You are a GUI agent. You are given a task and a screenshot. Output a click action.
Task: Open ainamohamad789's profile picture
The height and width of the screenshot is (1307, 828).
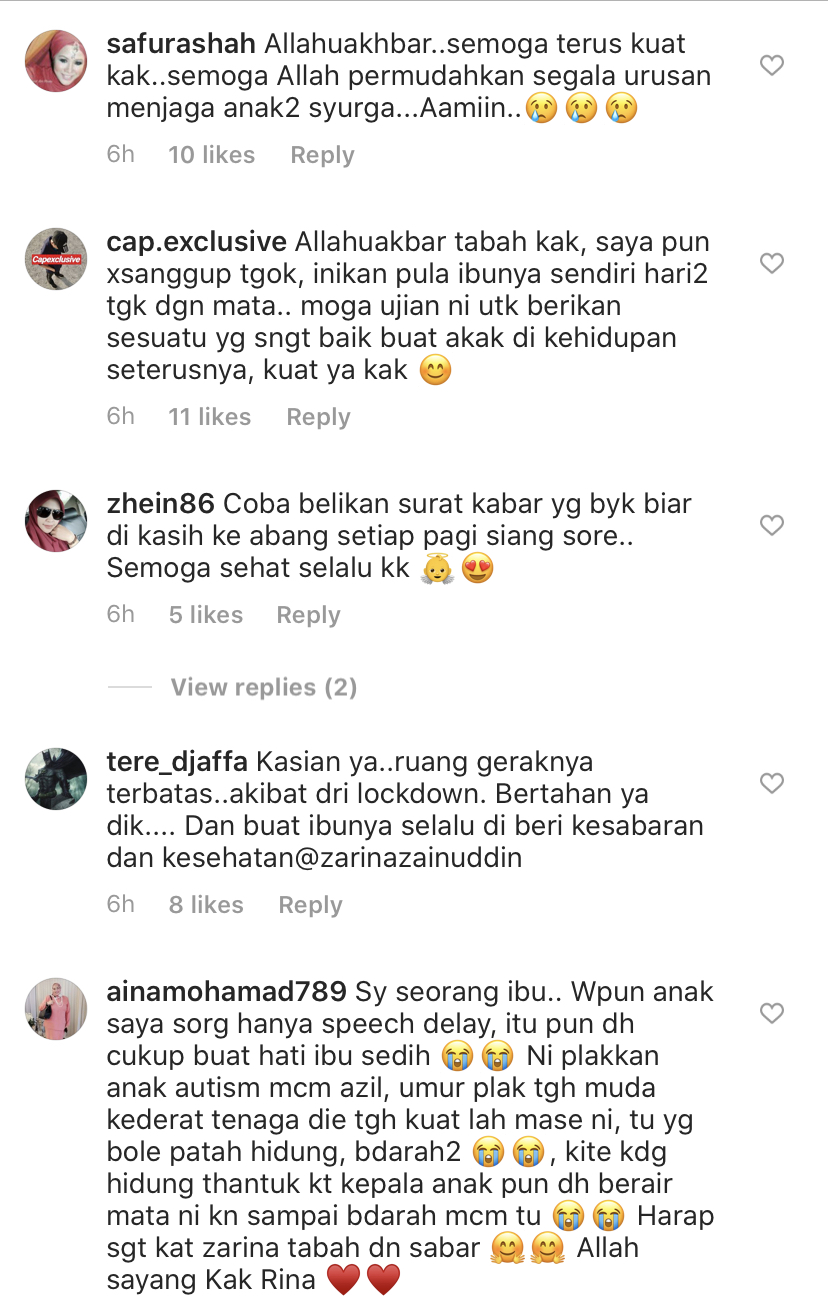coord(55,1010)
